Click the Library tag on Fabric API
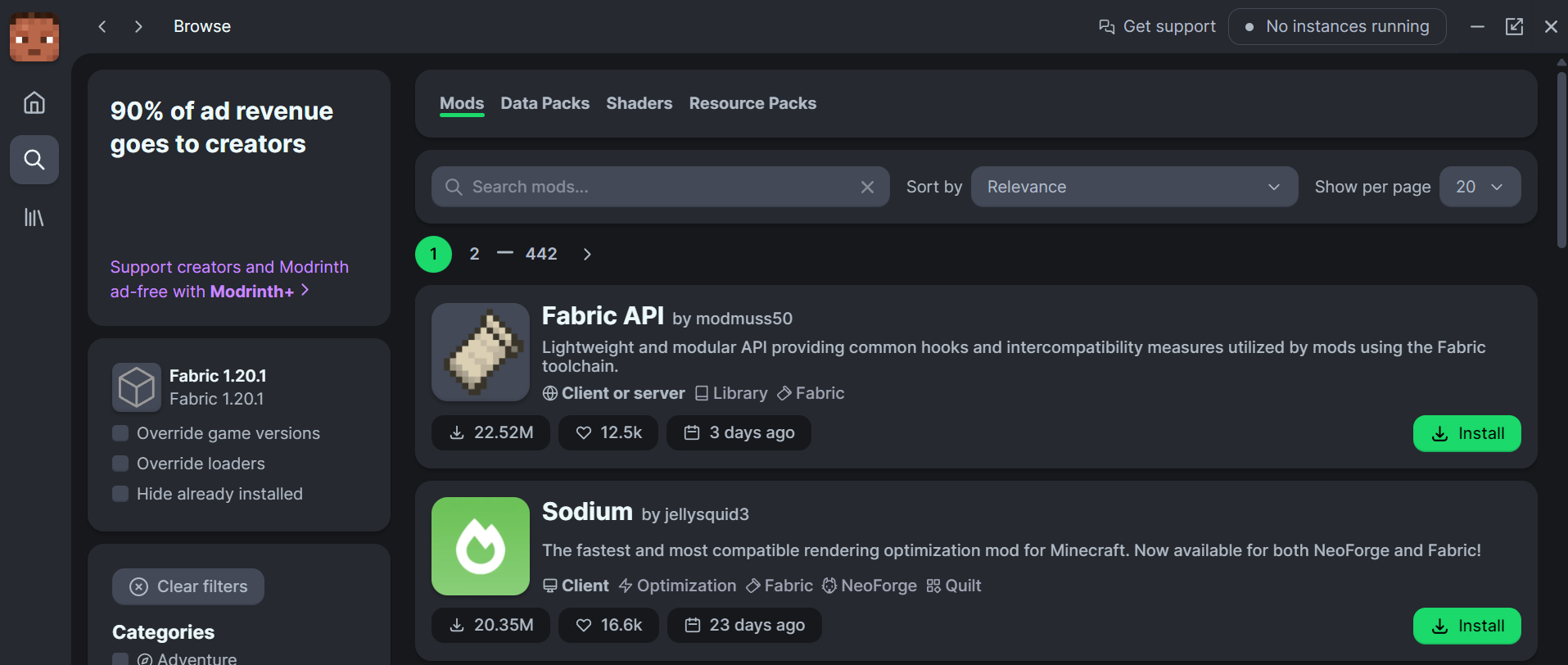The width and height of the screenshot is (1568, 665). pyautogui.click(x=731, y=393)
